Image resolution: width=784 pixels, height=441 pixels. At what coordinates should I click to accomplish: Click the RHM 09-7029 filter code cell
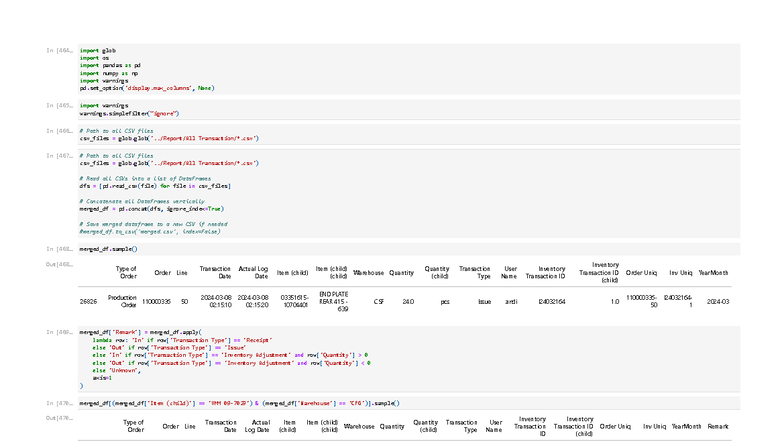pyautogui.click(x=409, y=403)
